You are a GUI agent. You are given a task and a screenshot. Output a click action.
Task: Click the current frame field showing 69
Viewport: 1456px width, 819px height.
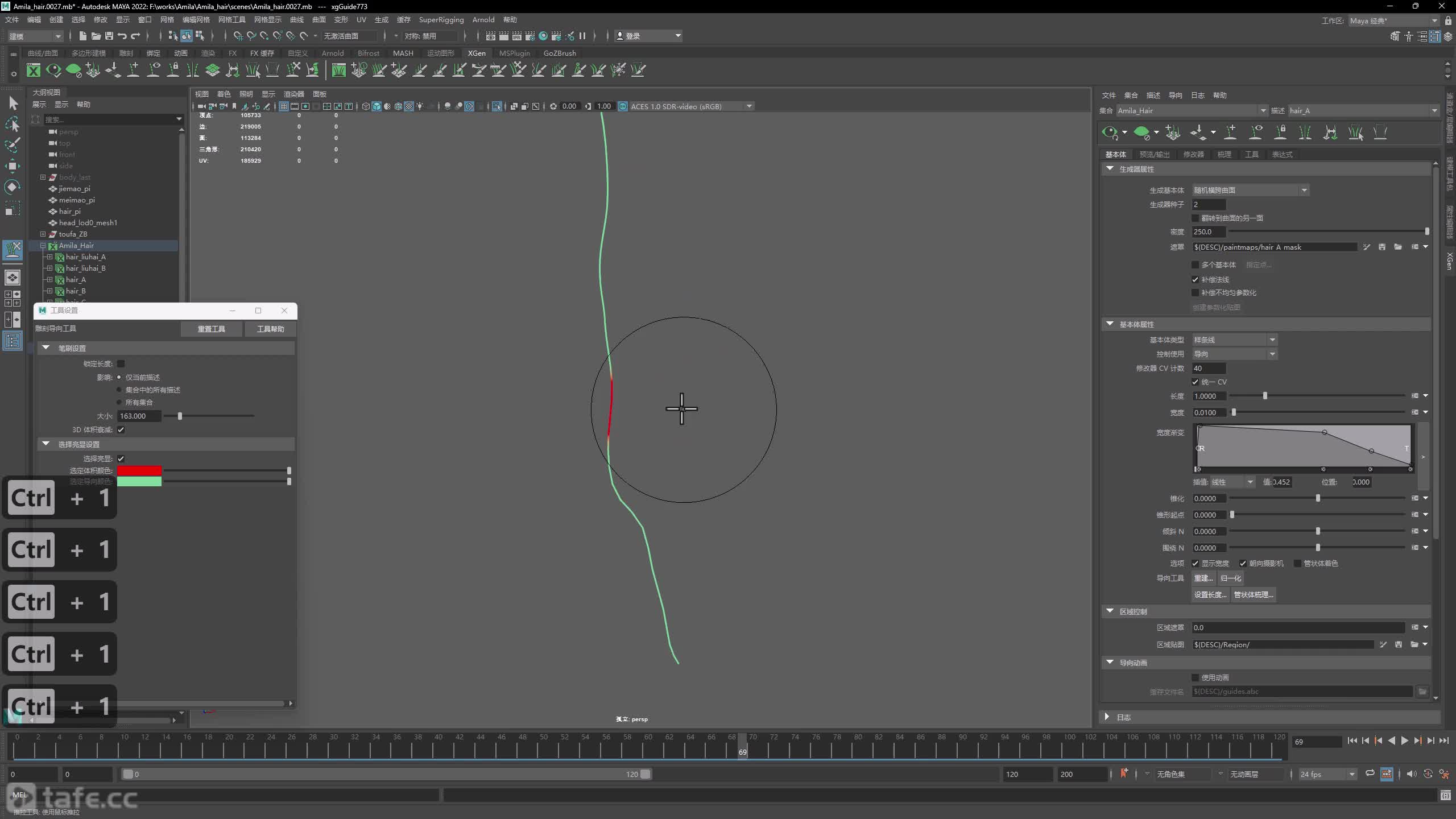click(x=1317, y=742)
